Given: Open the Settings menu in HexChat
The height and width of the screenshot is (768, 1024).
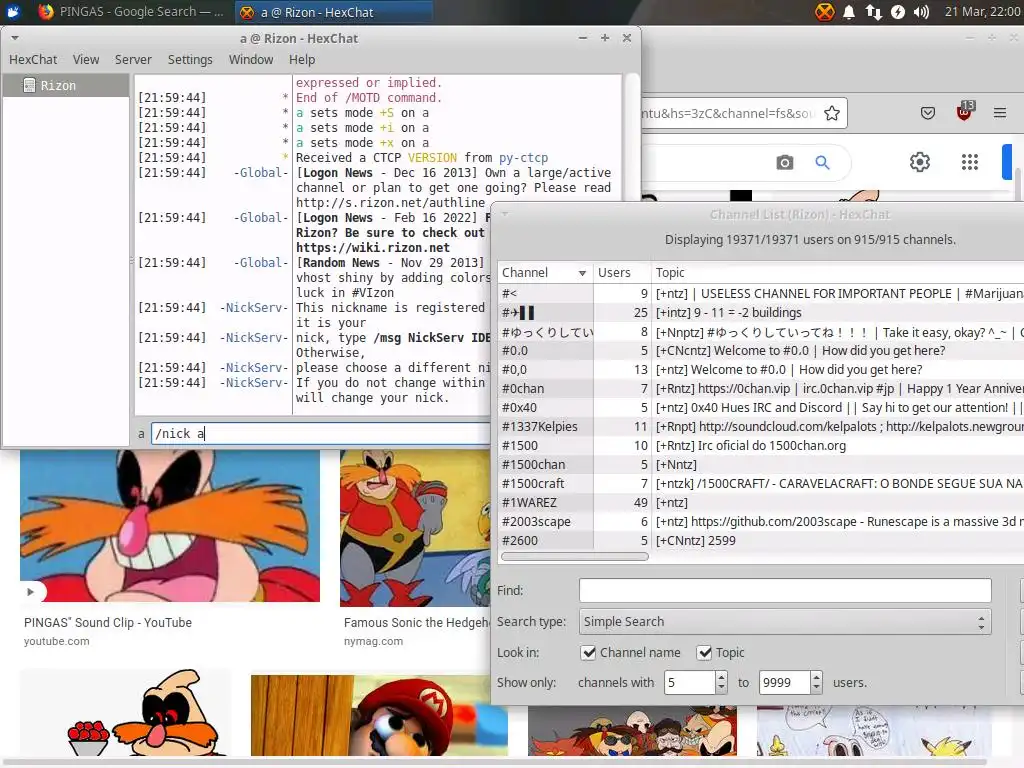Looking at the screenshot, I should pyautogui.click(x=190, y=59).
